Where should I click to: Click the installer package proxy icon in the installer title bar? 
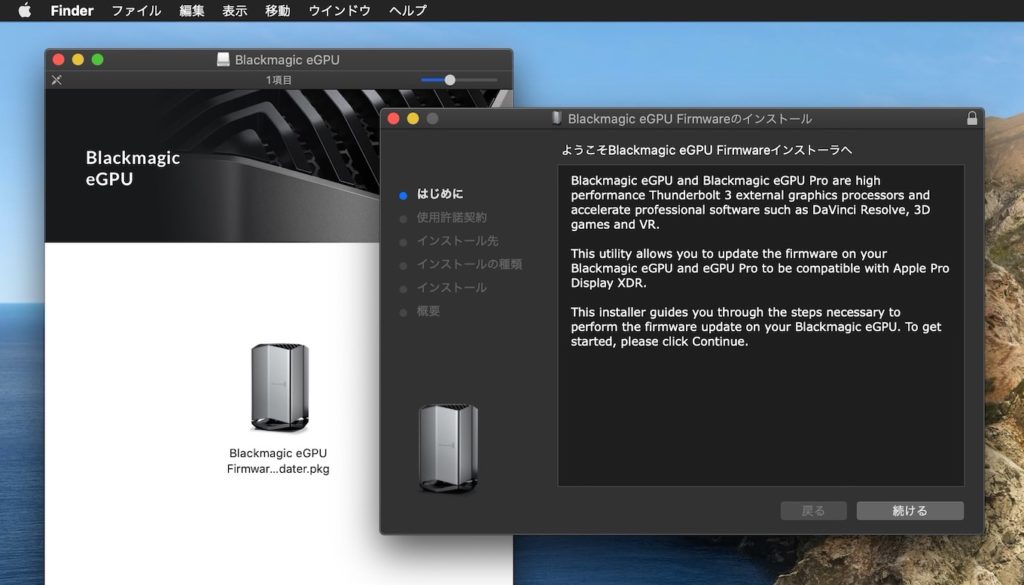[556, 118]
